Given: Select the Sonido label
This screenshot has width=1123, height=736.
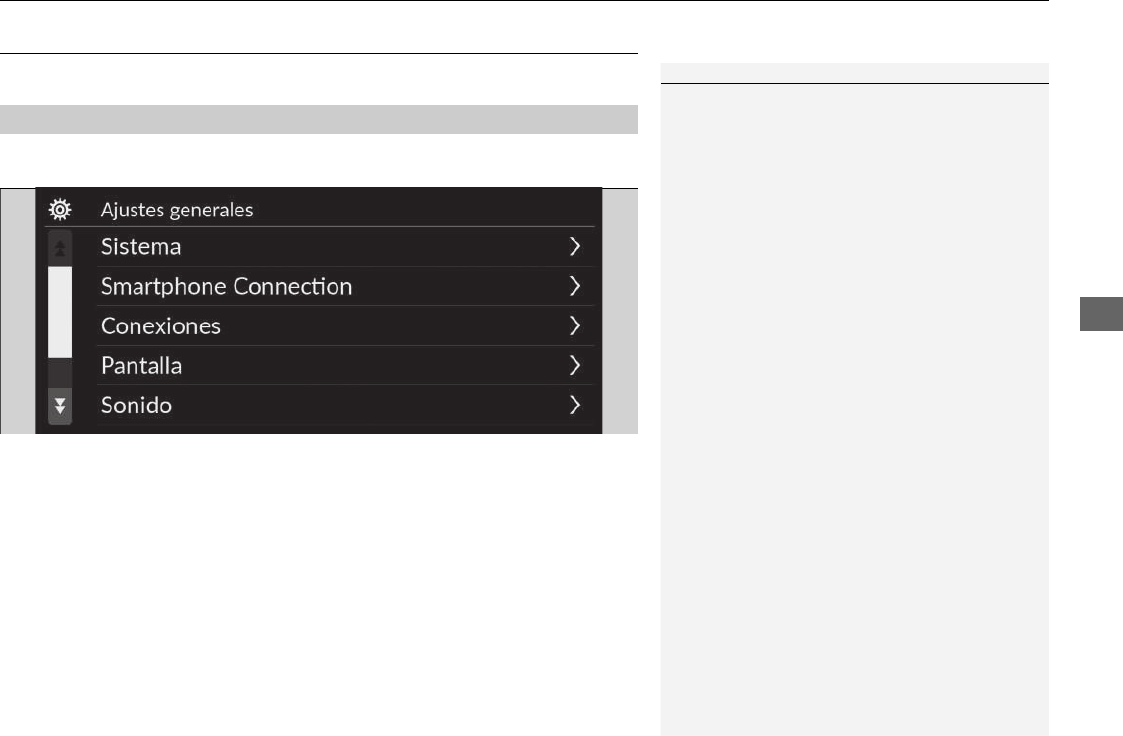Looking at the screenshot, I should pyautogui.click(x=136, y=405).
